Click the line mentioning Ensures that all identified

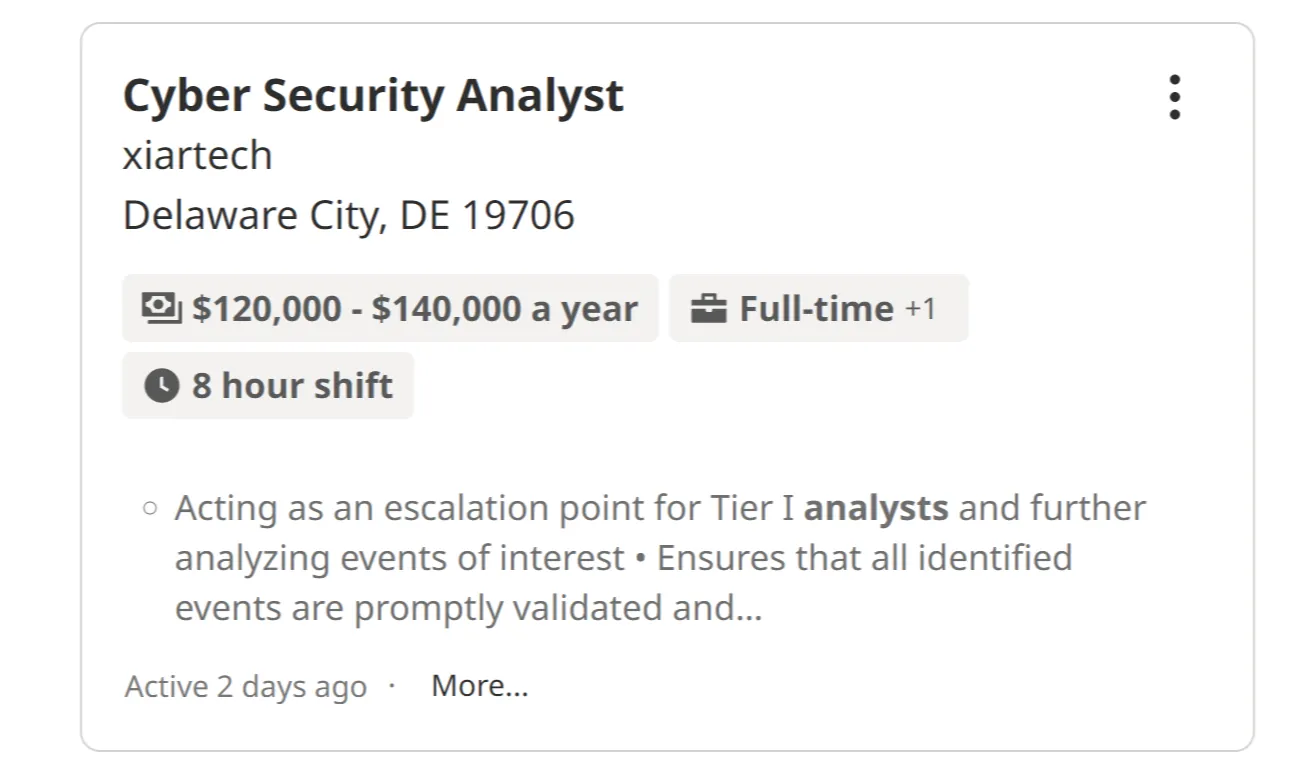point(863,558)
